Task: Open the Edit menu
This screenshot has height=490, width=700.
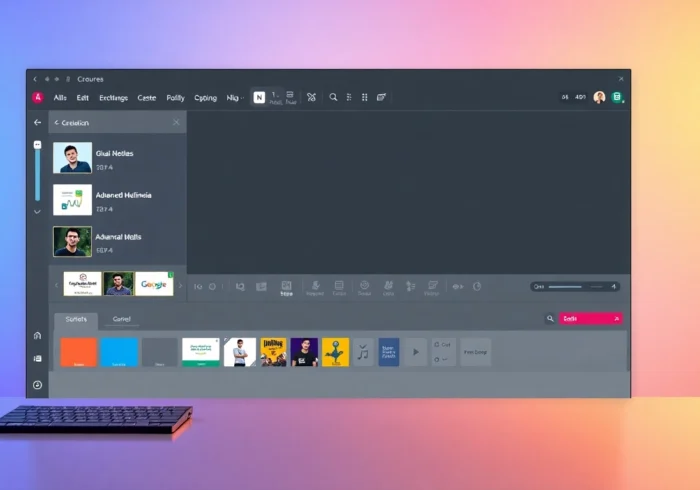Action: (x=82, y=98)
